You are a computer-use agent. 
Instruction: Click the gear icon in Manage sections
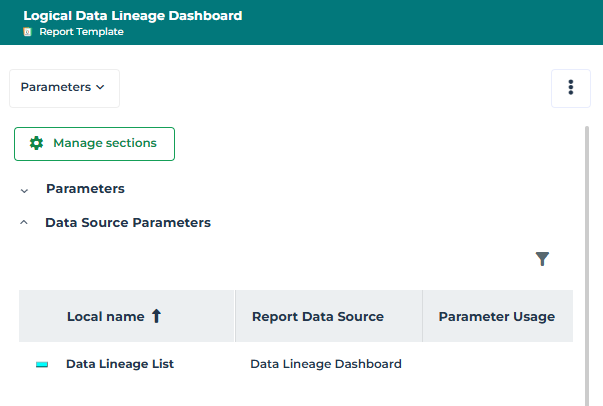37,143
